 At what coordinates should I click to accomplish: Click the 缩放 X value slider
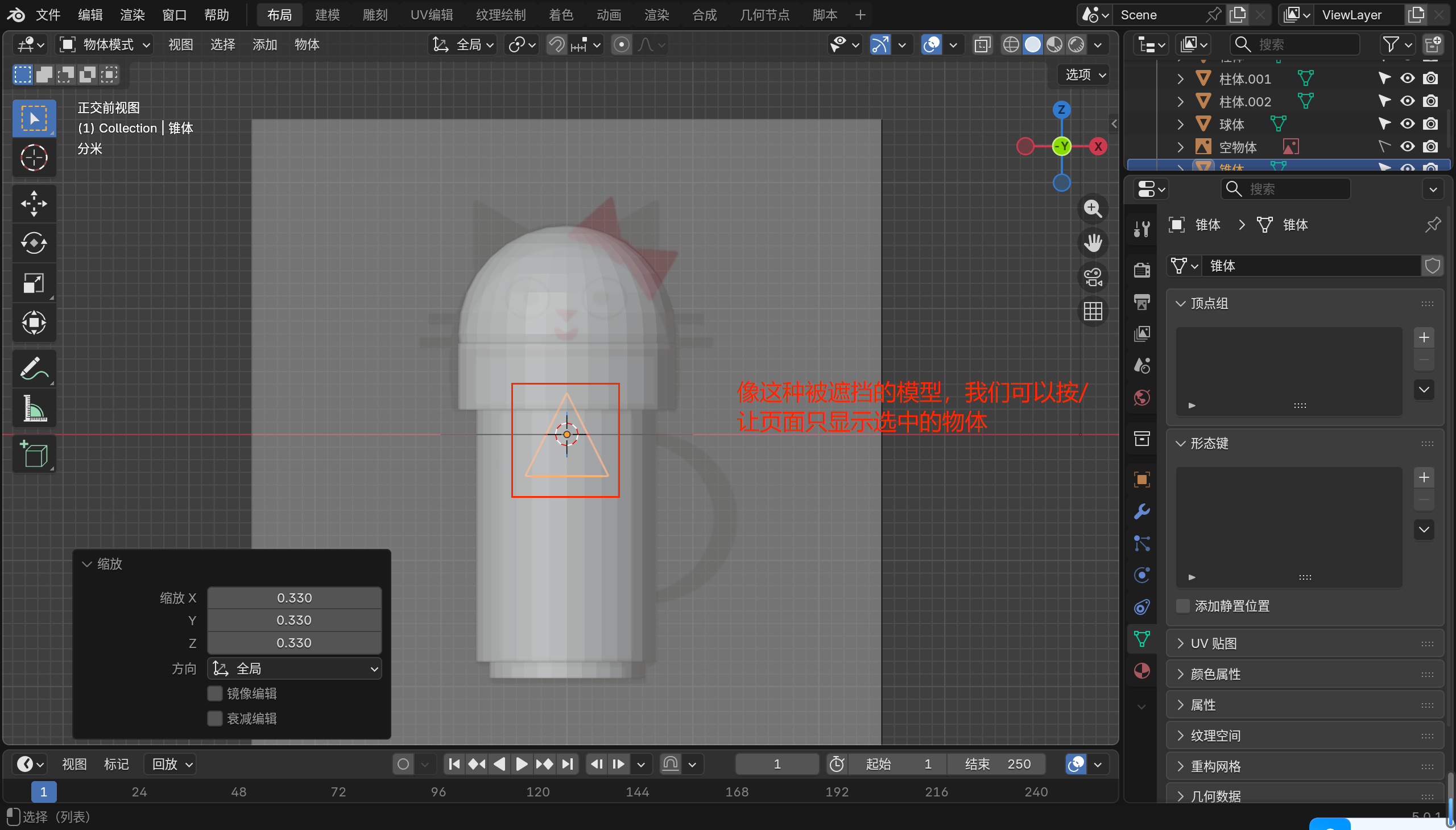[294, 598]
